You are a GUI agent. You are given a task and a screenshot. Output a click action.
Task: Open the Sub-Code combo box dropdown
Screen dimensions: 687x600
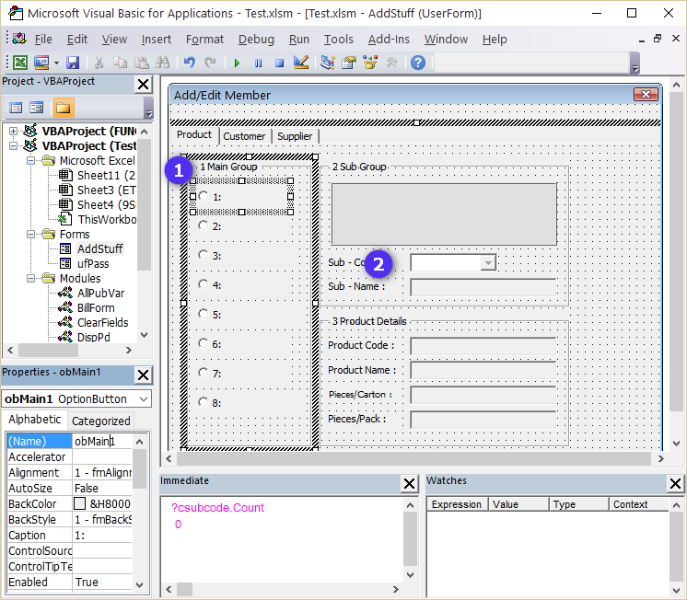click(488, 263)
